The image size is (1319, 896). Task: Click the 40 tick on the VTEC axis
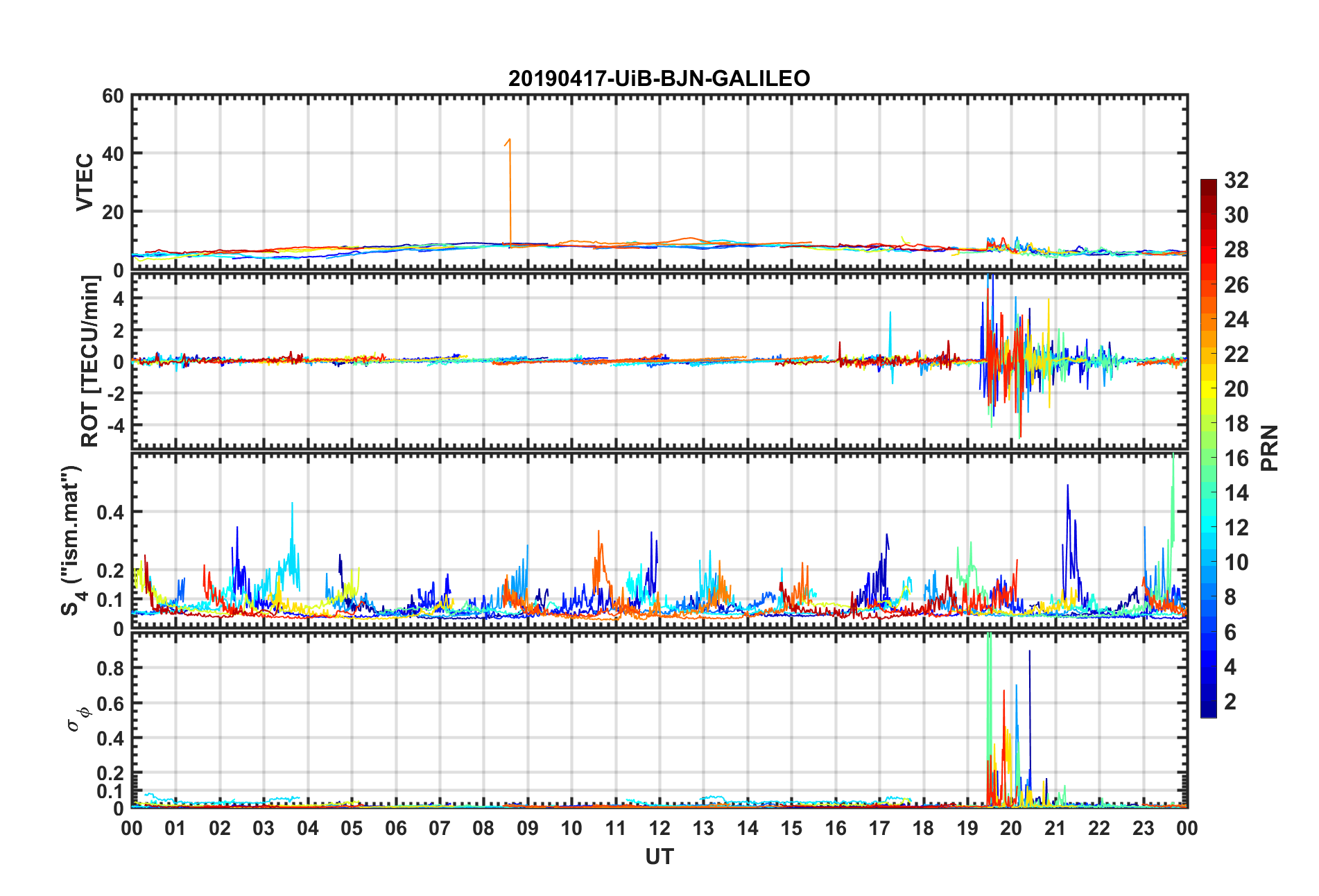coord(113,154)
